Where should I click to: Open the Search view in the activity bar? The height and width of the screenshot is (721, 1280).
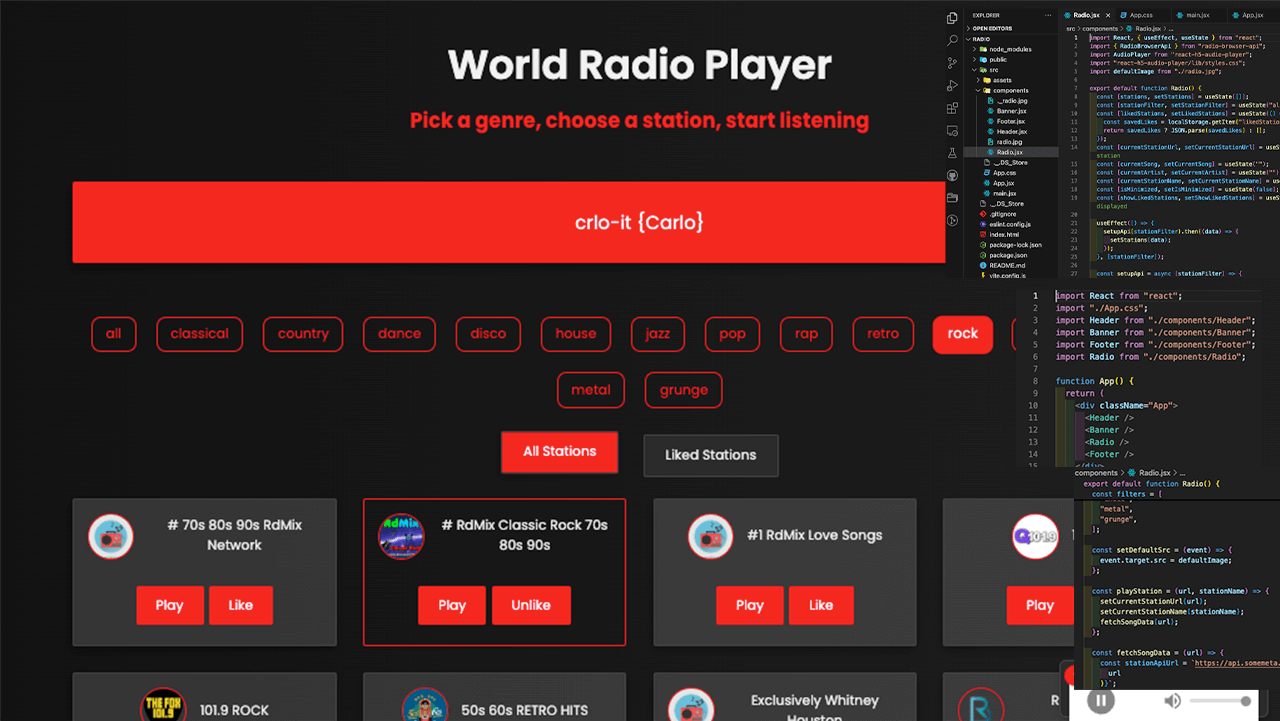click(x=951, y=41)
